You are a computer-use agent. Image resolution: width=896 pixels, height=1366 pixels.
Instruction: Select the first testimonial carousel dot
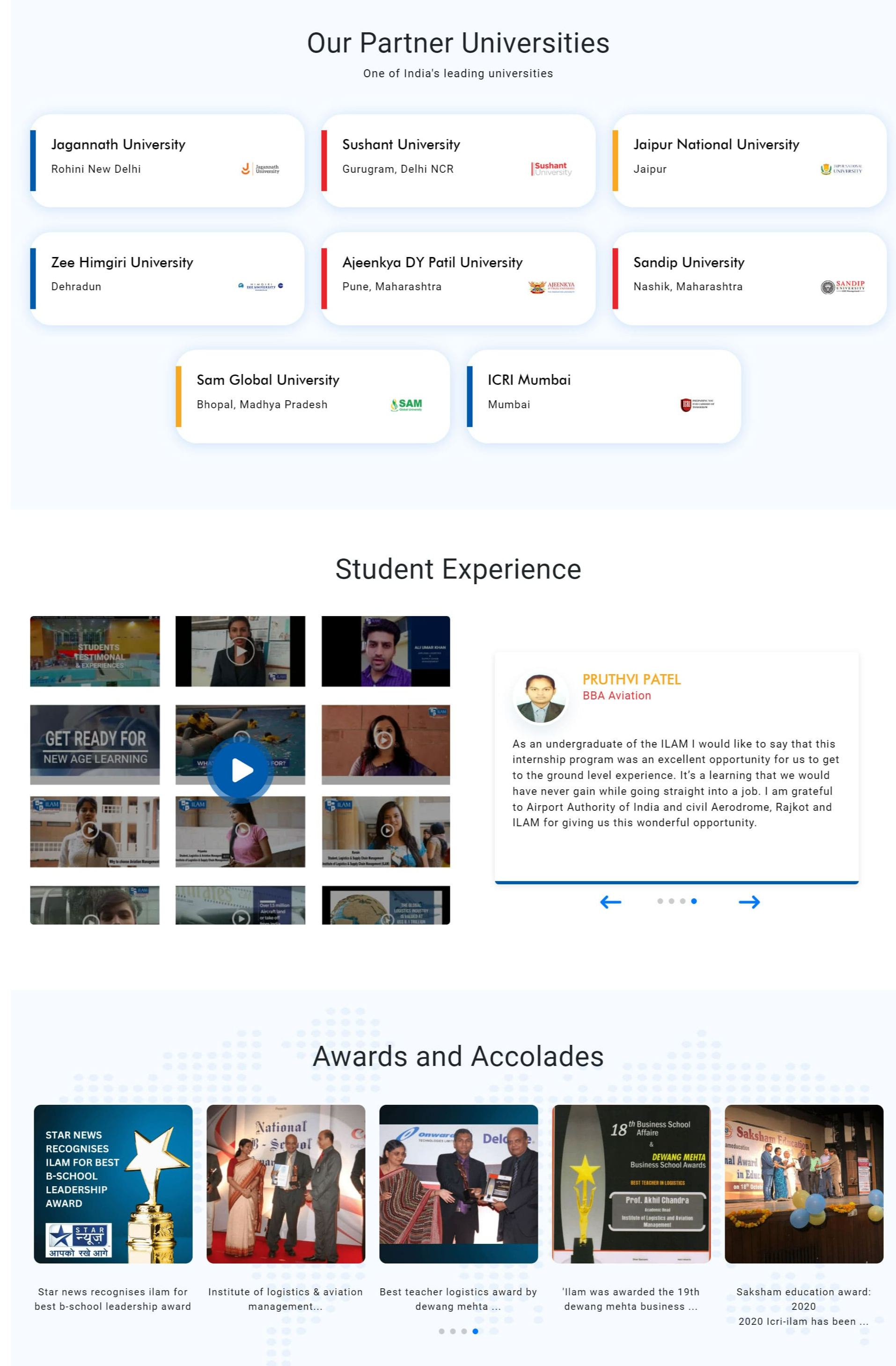[x=660, y=901]
